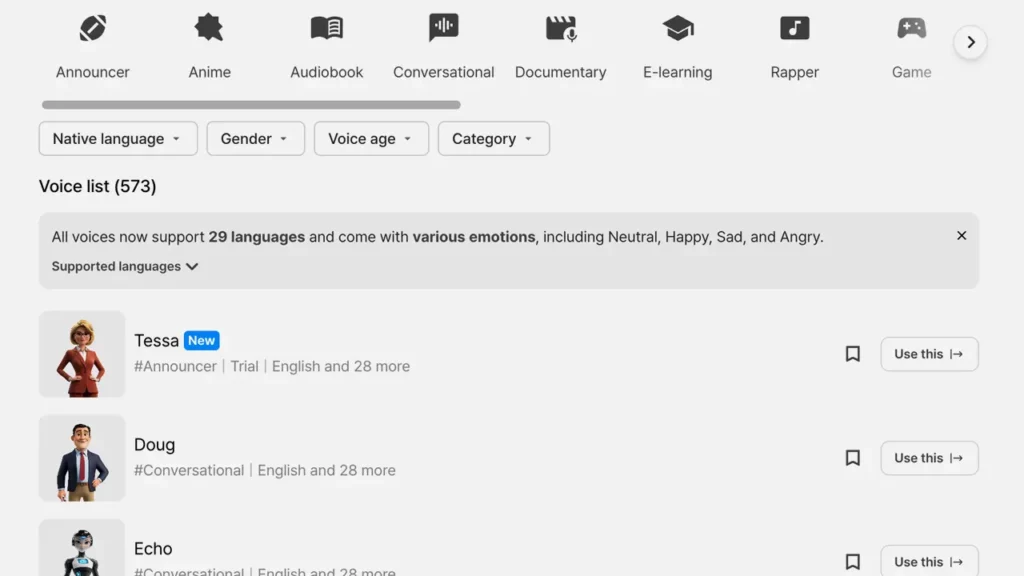Select the Documentary clapperboard icon
This screenshot has height=576, width=1024.
(x=561, y=28)
